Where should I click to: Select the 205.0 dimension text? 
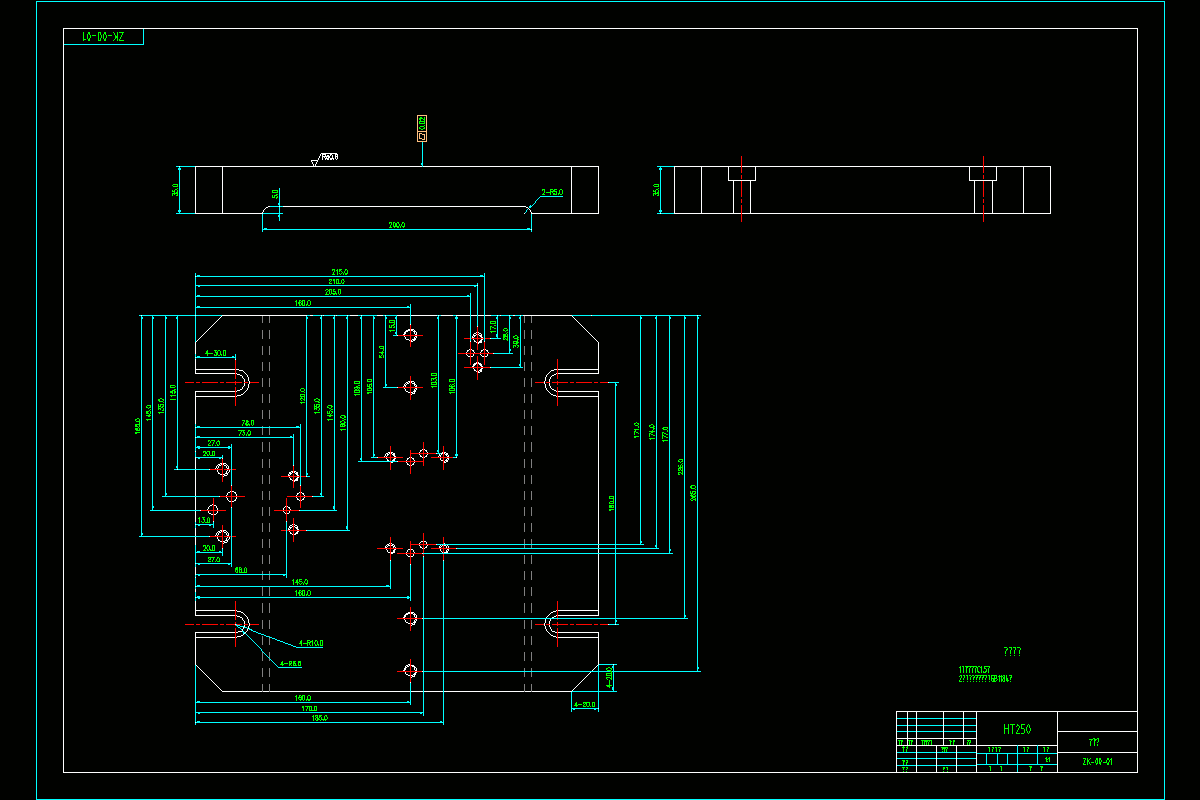tap(332, 292)
